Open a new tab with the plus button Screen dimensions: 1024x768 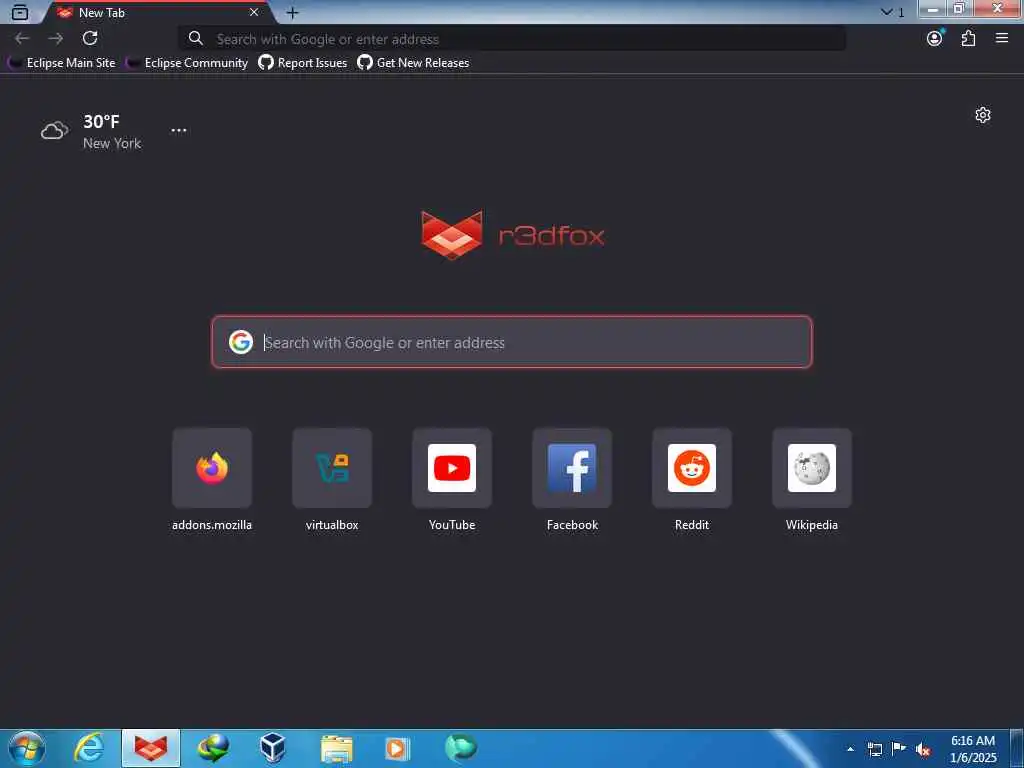point(292,12)
